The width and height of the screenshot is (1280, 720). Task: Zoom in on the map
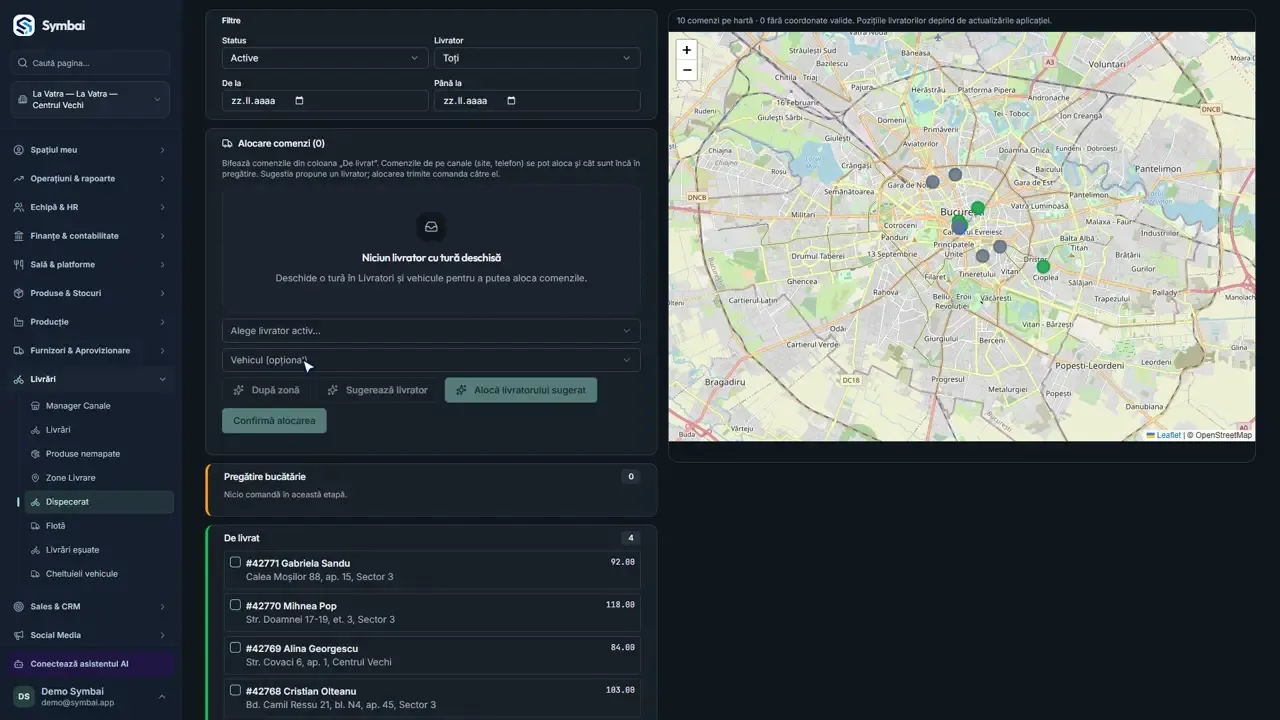point(686,50)
